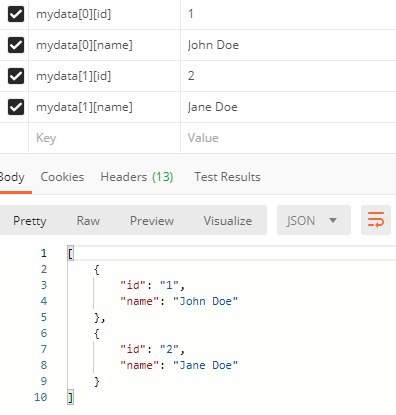Switch to Visualize view mode
This screenshot has height=415, width=396.
point(228,221)
